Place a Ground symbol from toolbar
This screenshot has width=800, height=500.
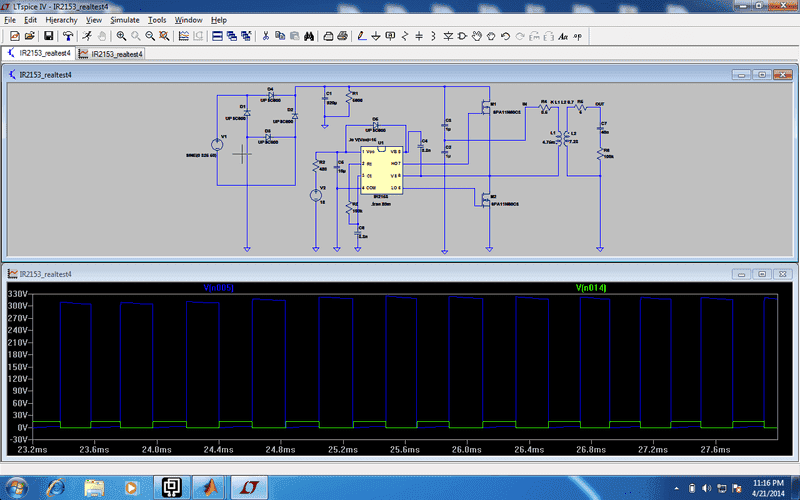tap(376, 36)
